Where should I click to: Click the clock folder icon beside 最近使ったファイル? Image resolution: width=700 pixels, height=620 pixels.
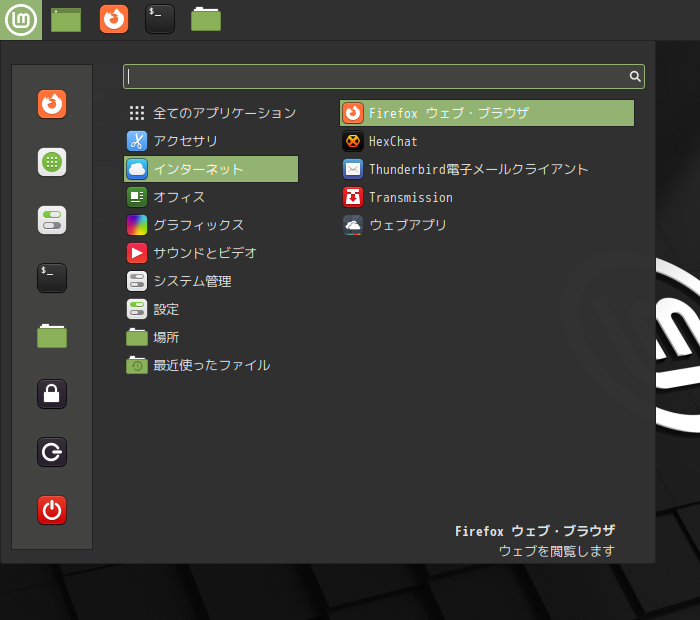[137, 365]
